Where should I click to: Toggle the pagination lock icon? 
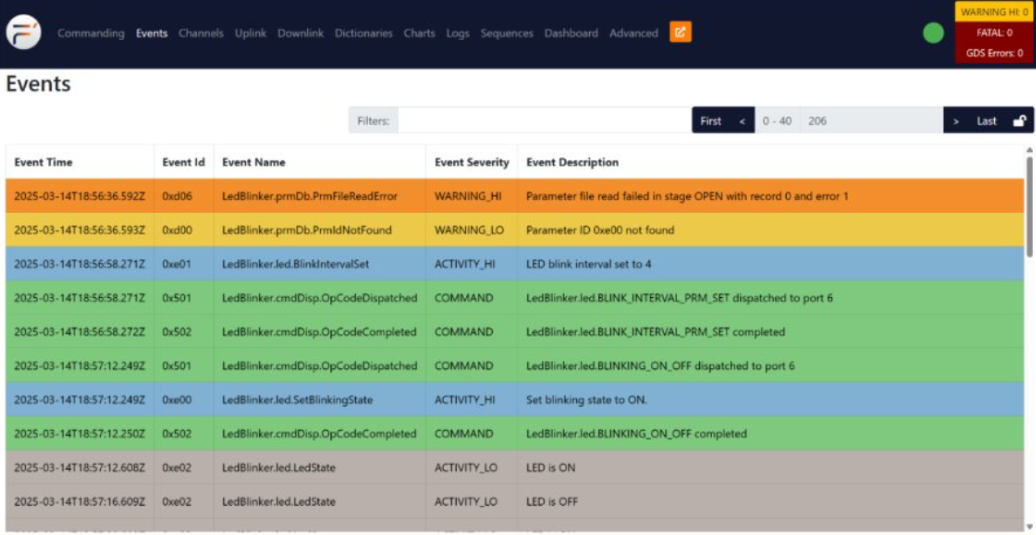tap(1020, 121)
